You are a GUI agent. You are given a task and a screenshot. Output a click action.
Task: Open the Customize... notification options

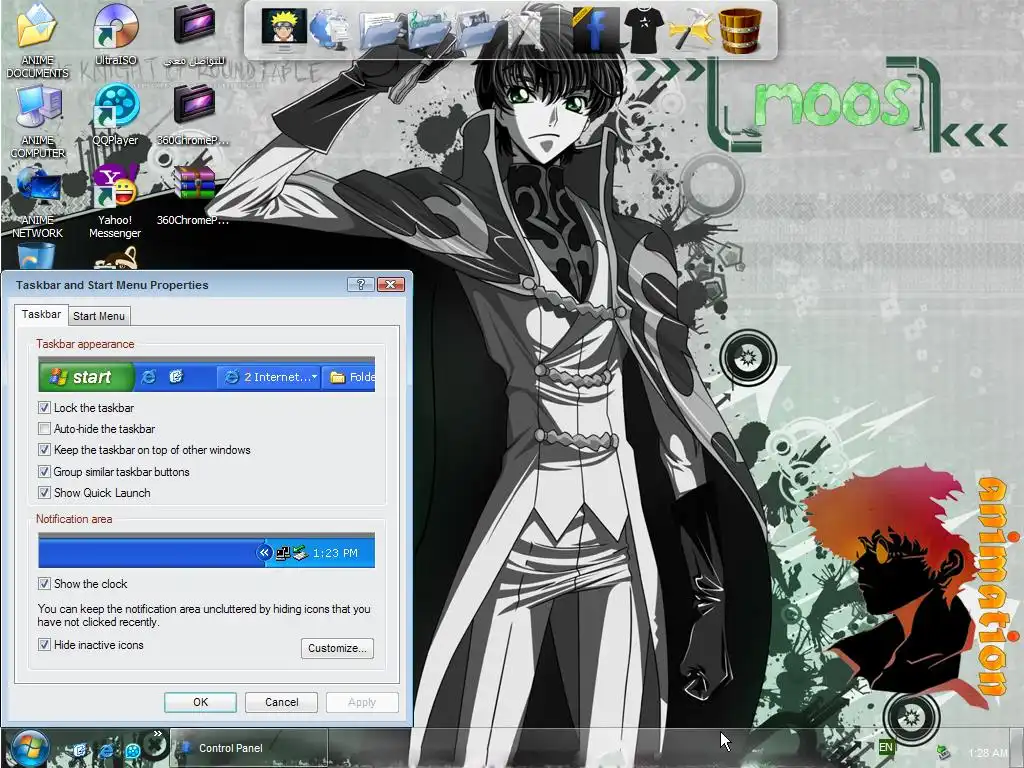point(337,648)
